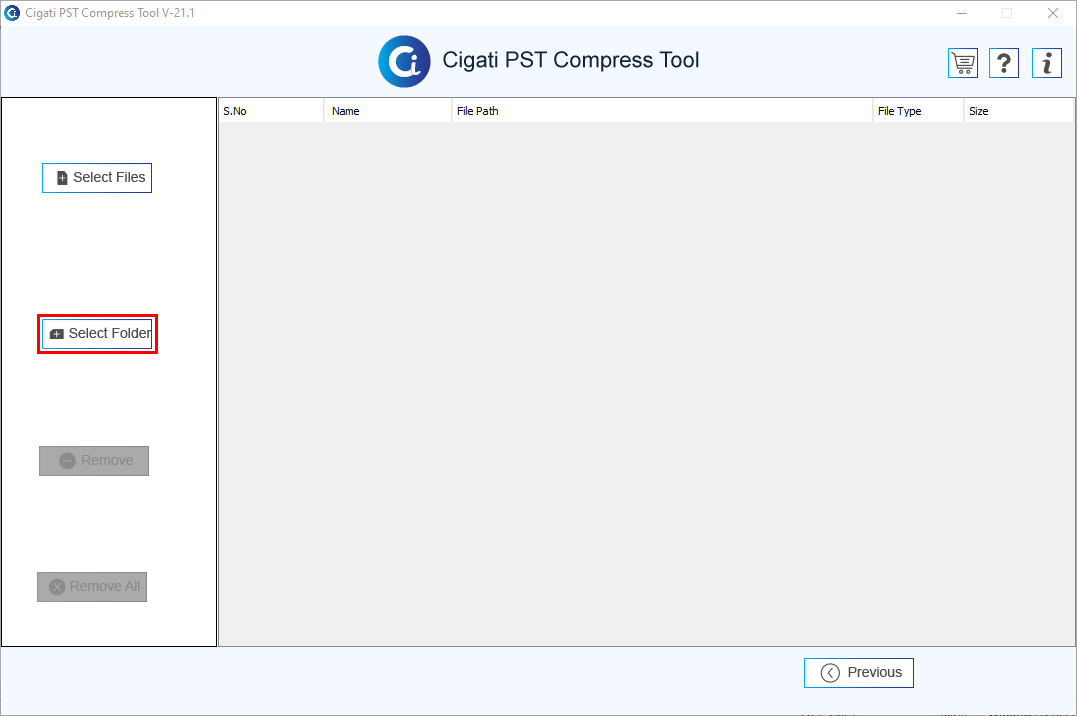
Task: Click the Remove All button
Action: coord(92,587)
